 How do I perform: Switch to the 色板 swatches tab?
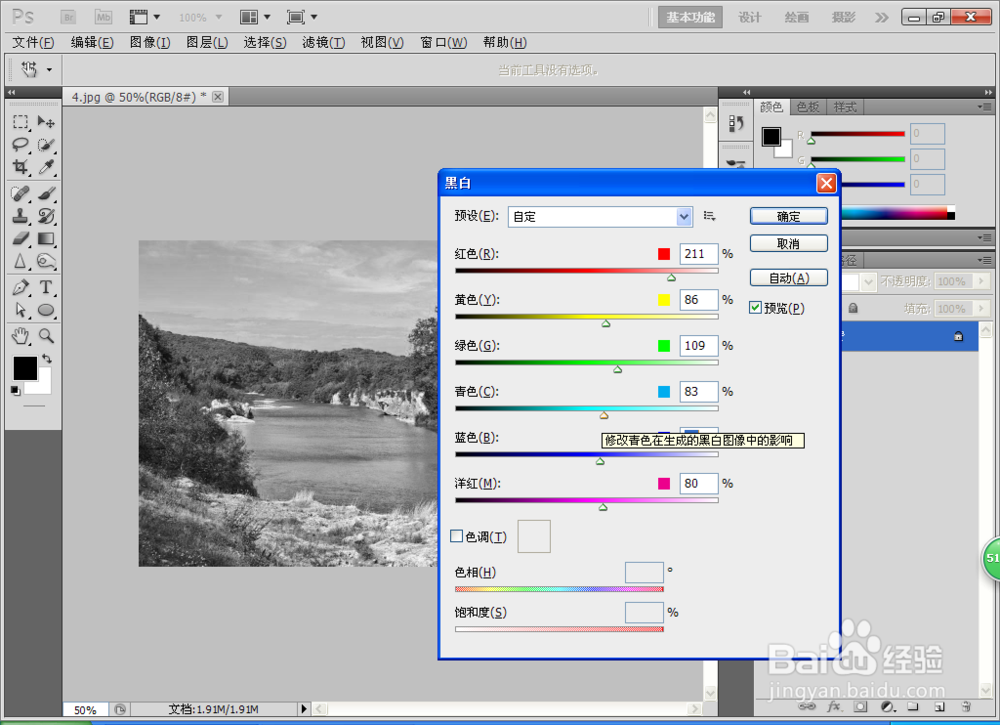[x=808, y=107]
